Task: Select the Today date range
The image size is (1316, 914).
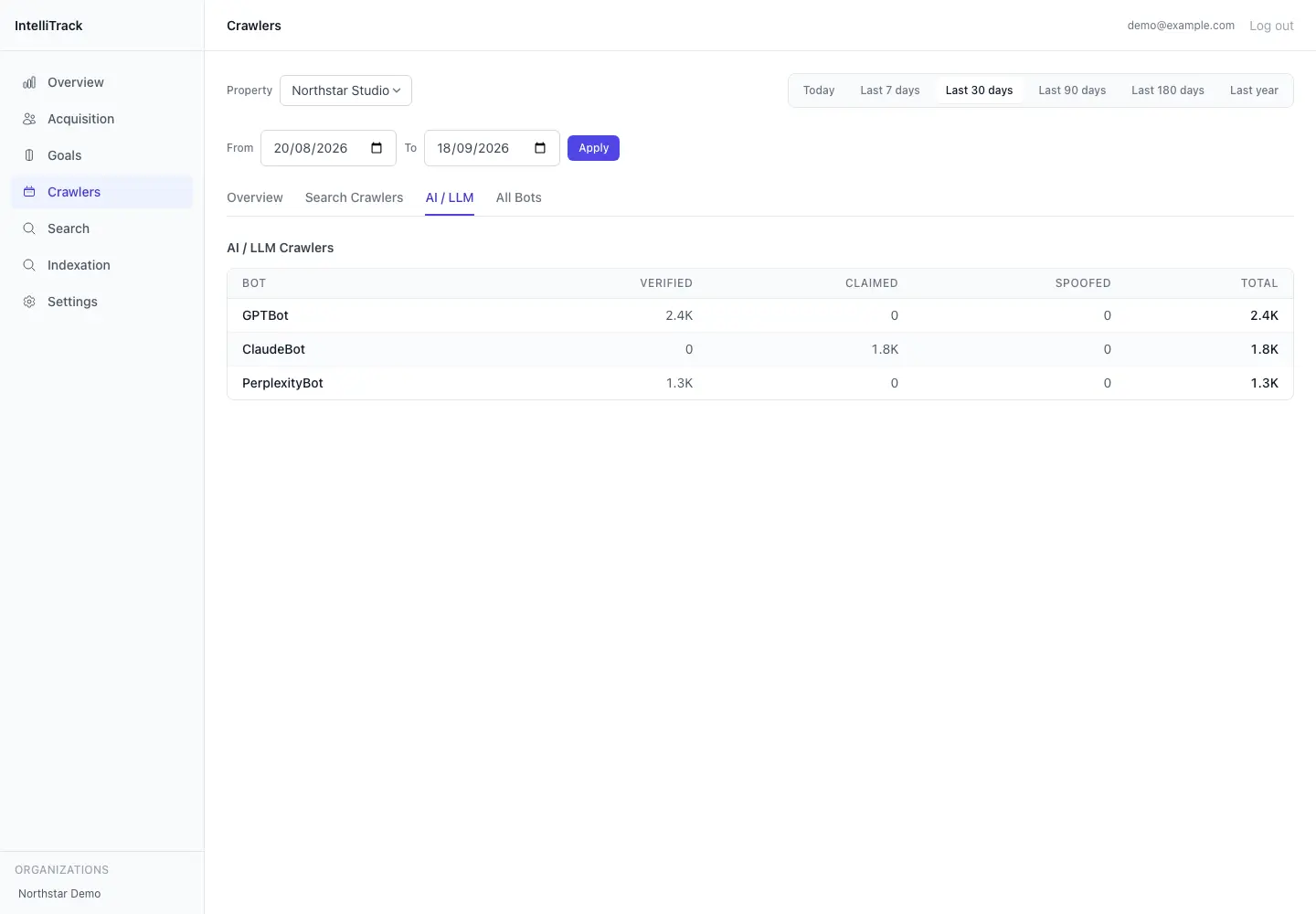Action: (819, 90)
